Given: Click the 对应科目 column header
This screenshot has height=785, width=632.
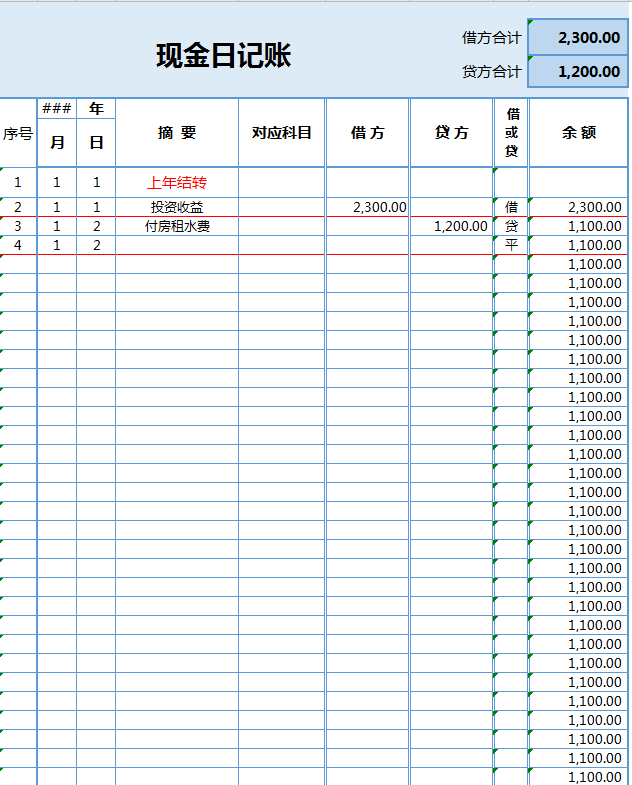Looking at the screenshot, I should [281, 133].
